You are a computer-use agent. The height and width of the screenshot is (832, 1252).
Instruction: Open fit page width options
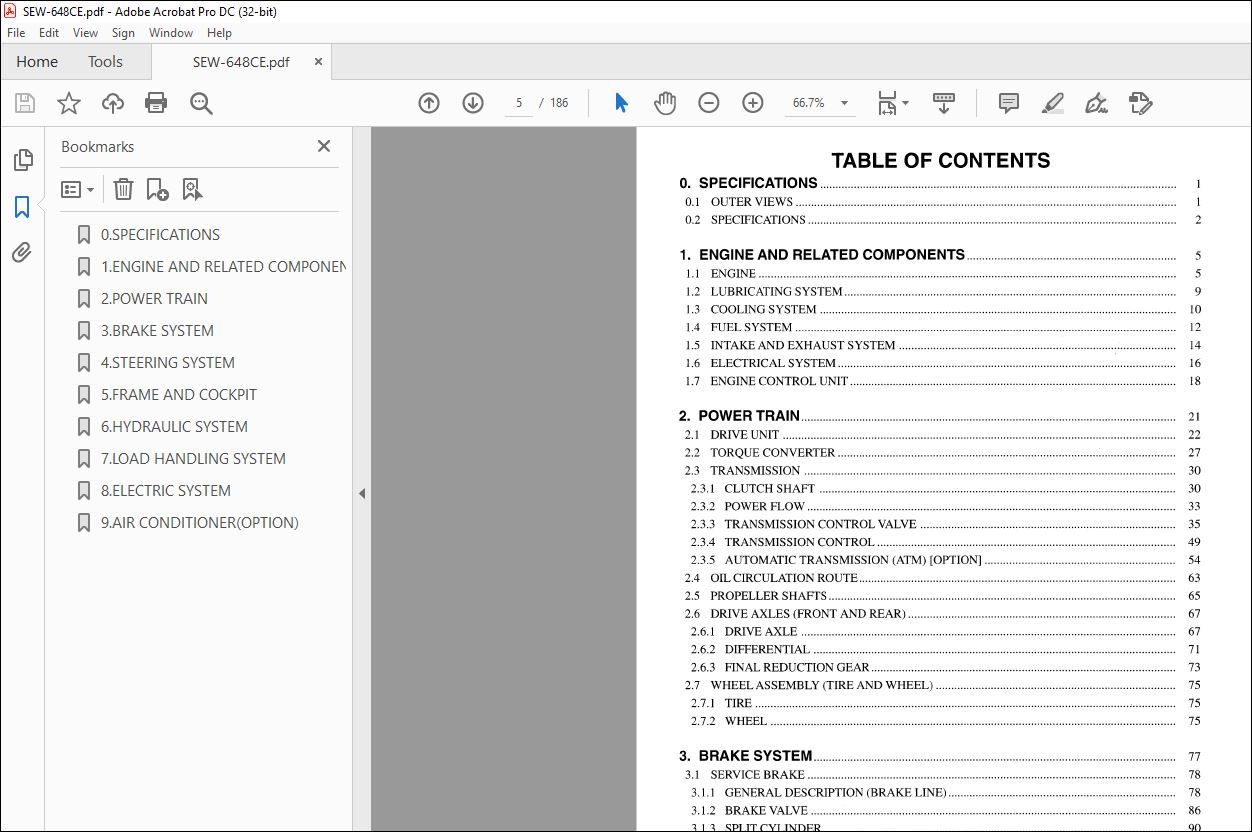[x=892, y=103]
